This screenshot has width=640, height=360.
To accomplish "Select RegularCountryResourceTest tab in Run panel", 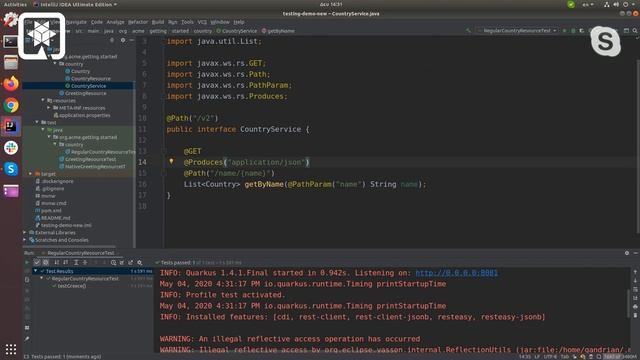I will pos(81,253).
